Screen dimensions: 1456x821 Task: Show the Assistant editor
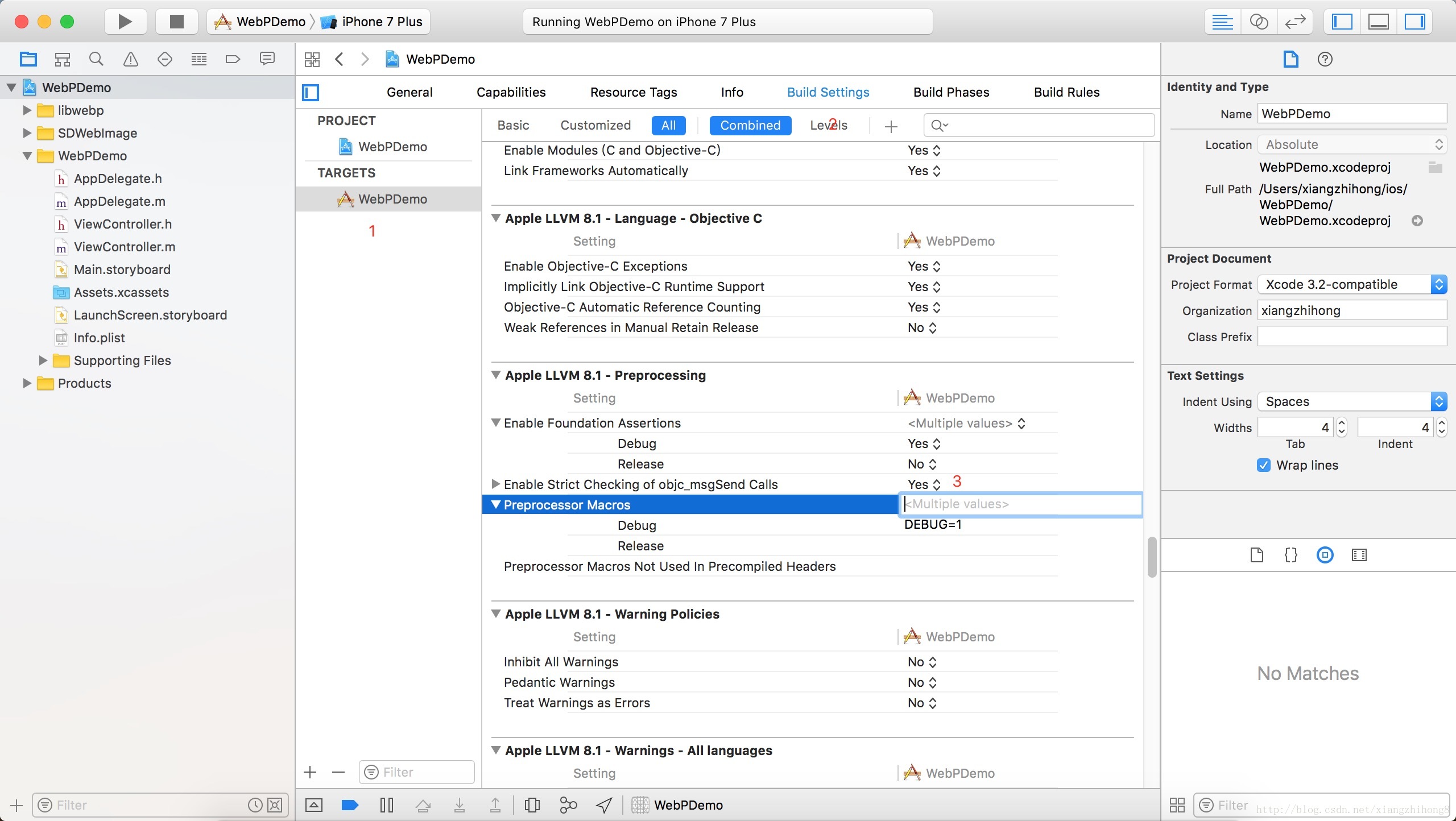coord(1259,22)
